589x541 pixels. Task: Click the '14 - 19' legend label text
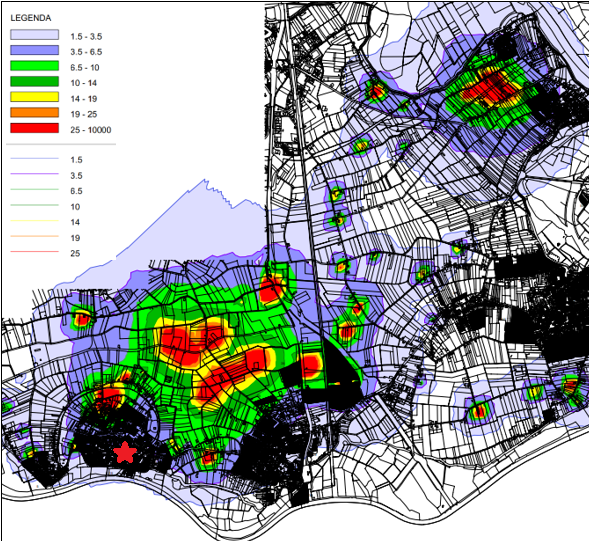click(84, 99)
